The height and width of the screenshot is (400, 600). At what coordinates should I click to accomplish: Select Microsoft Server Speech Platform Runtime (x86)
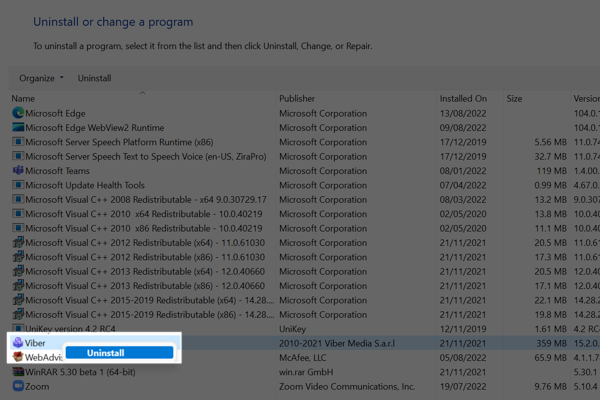(119, 142)
